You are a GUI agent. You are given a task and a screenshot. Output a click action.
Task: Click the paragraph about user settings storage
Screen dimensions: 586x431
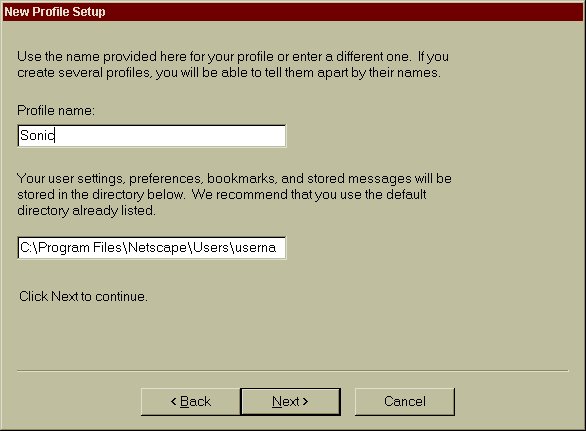point(234,194)
